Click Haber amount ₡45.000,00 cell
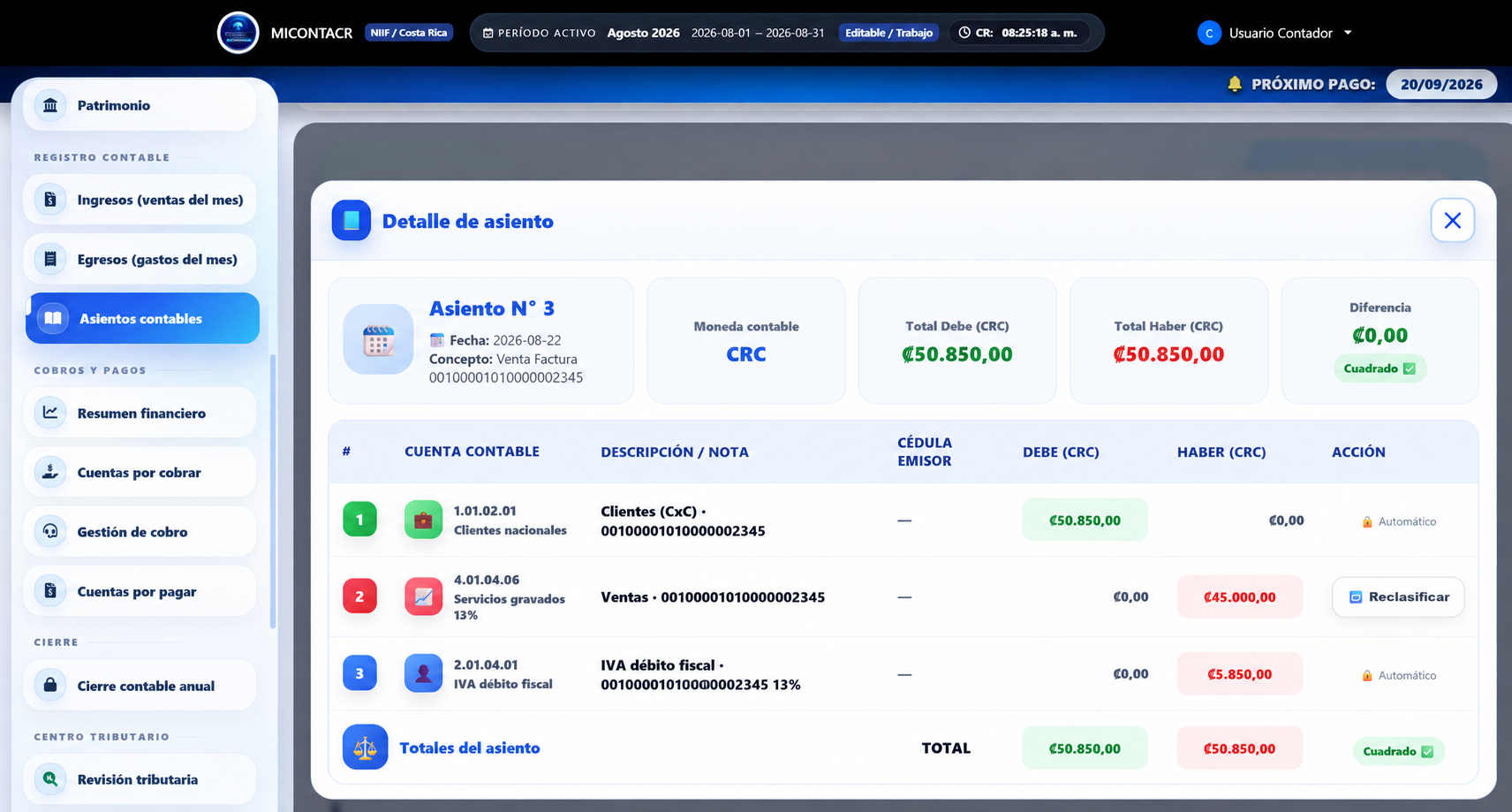The image size is (1512, 812). [1239, 597]
